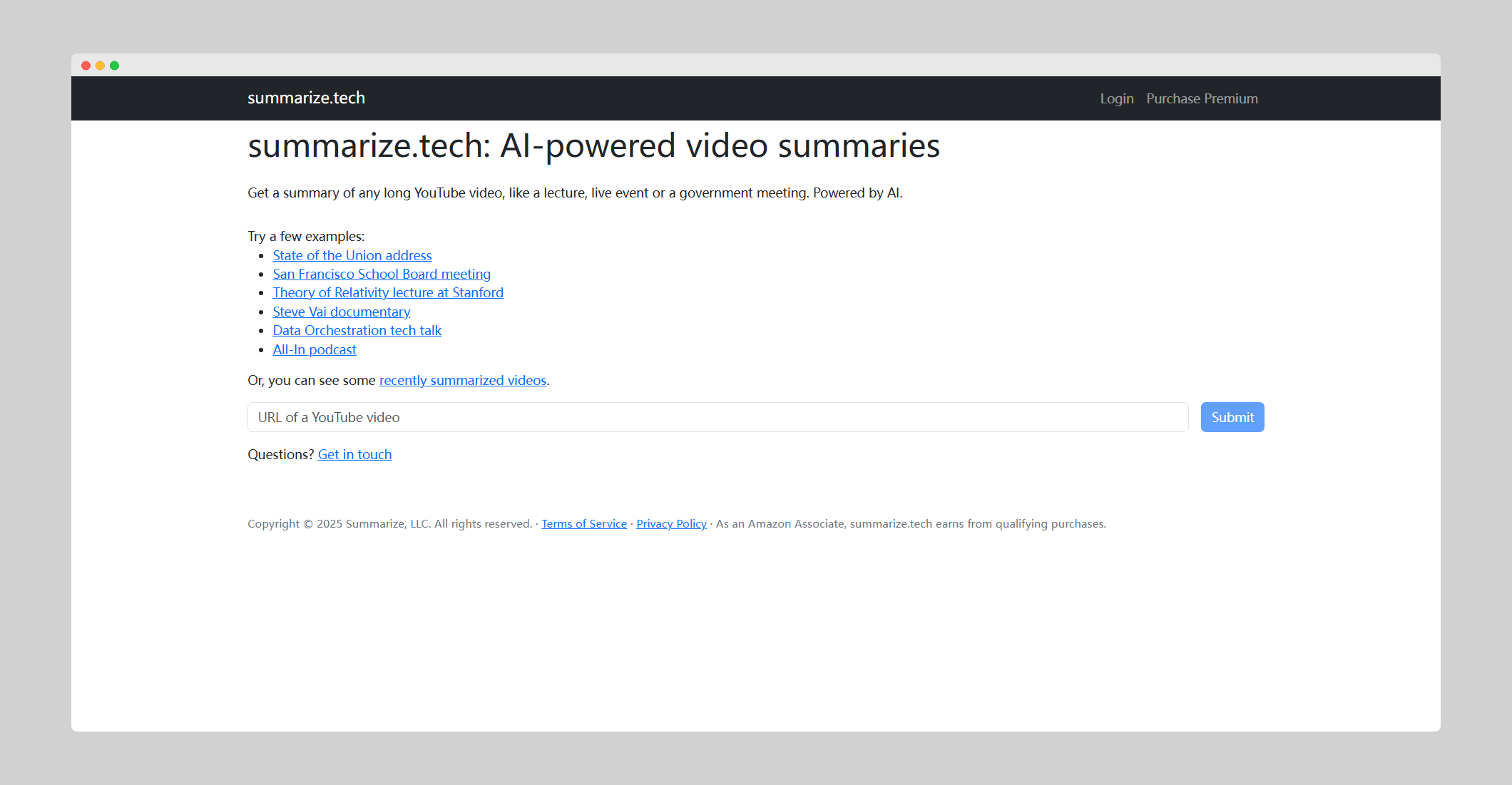Click the Get in touch link
The image size is (1512, 785).
354,454
